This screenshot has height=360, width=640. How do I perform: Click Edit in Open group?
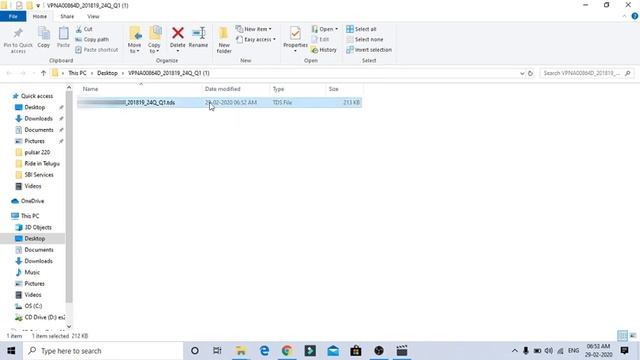point(320,40)
